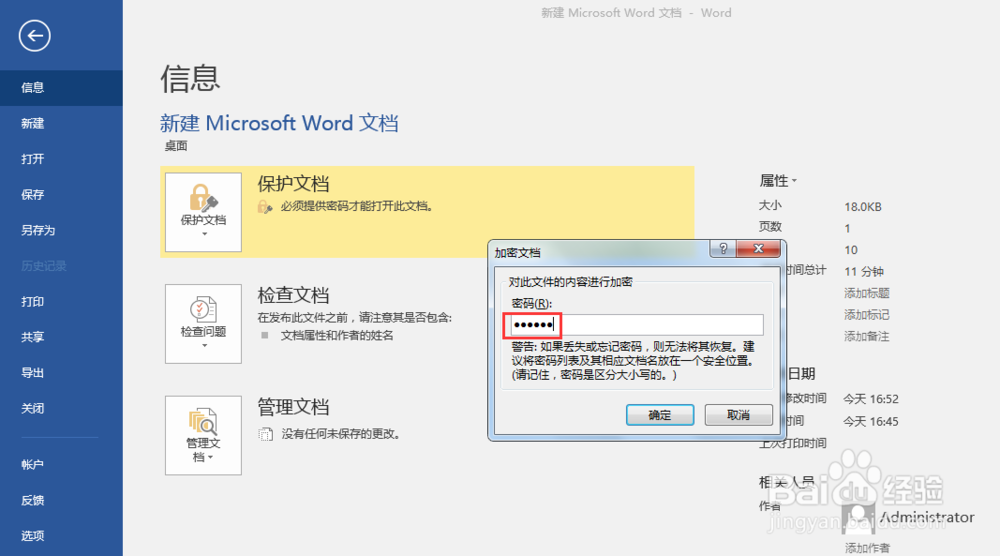Click the 添加备注 property field
This screenshot has width=1000, height=556.
[x=867, y=337]
